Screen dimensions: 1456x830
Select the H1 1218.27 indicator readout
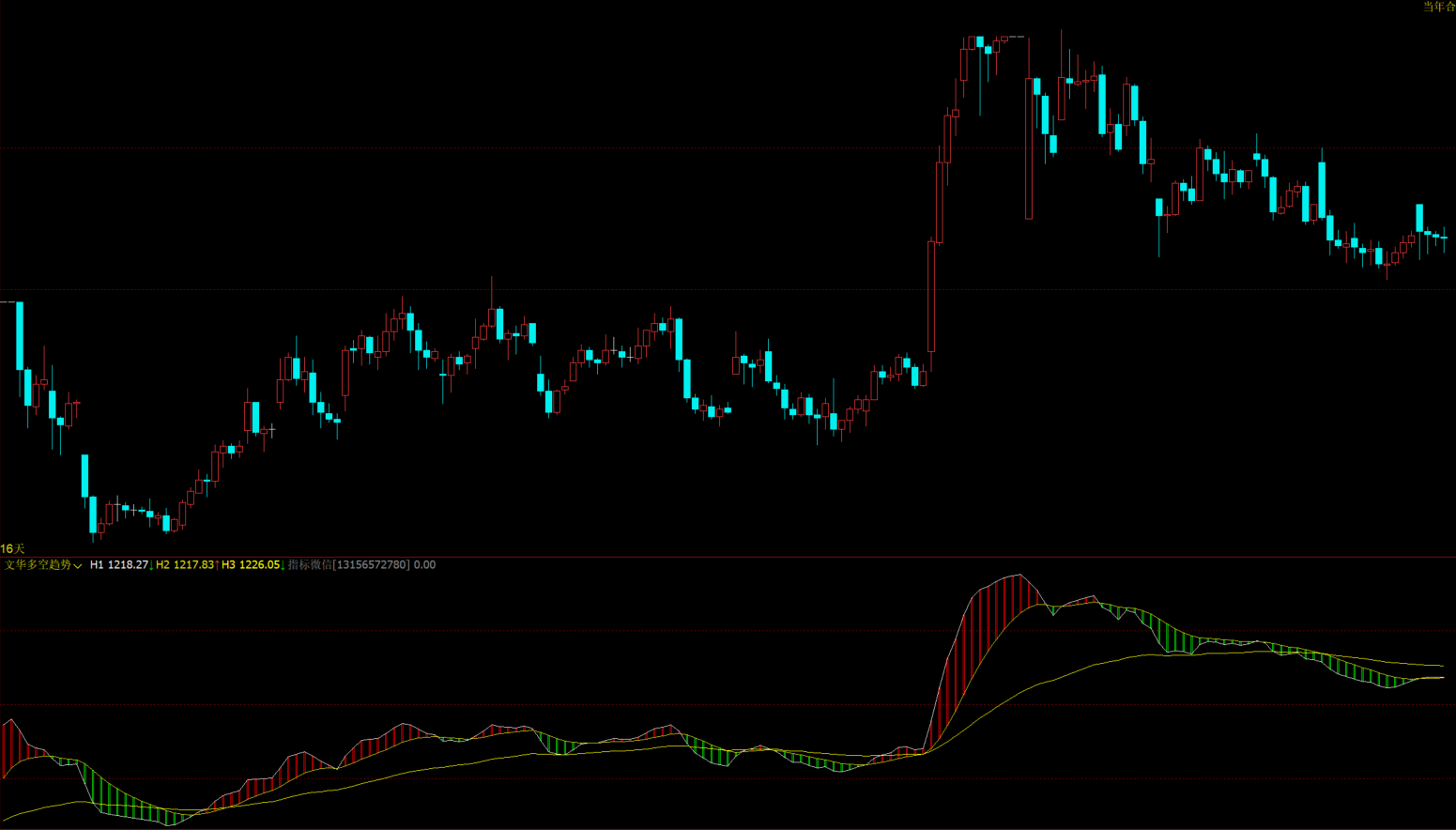[x=118, y=565]
